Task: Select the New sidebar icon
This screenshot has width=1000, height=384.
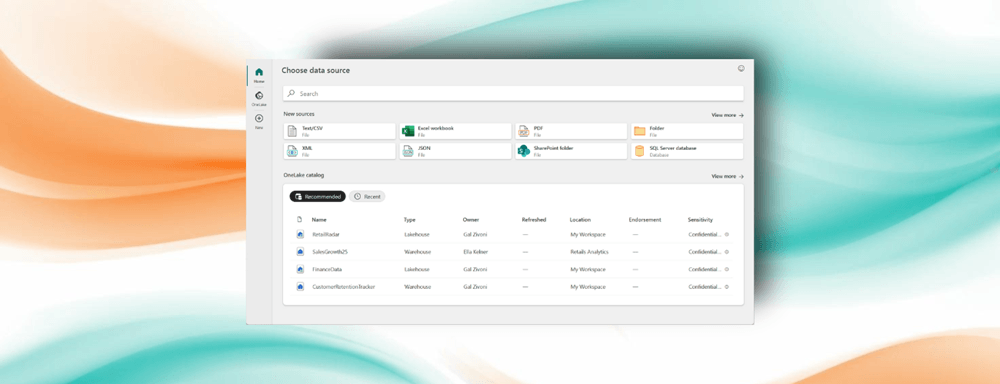Action: 259,121
